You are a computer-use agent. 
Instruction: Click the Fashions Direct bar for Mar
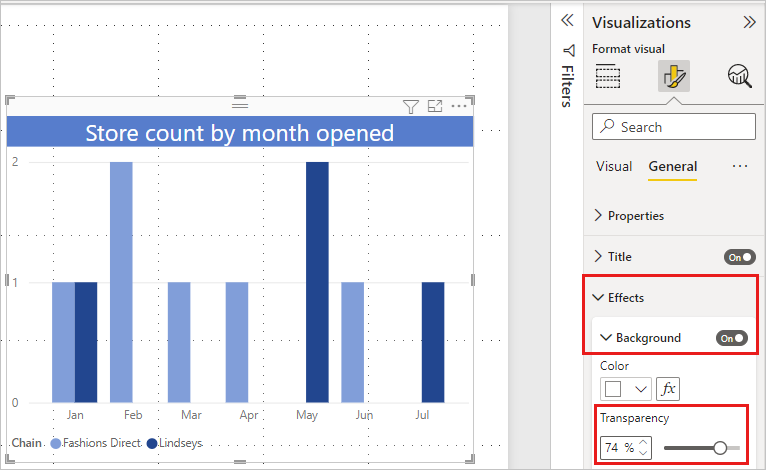(x=179, y=342)
